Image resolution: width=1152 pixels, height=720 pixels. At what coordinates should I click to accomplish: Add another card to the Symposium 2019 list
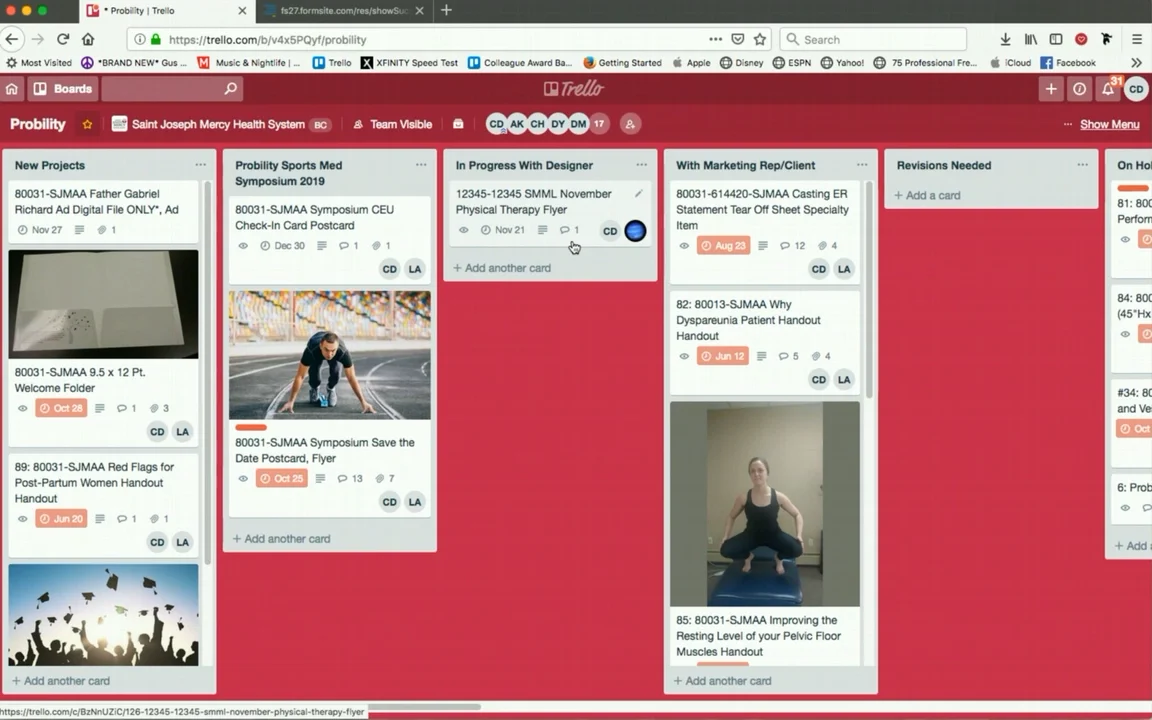pyautogui.click(x=281, y=539)
